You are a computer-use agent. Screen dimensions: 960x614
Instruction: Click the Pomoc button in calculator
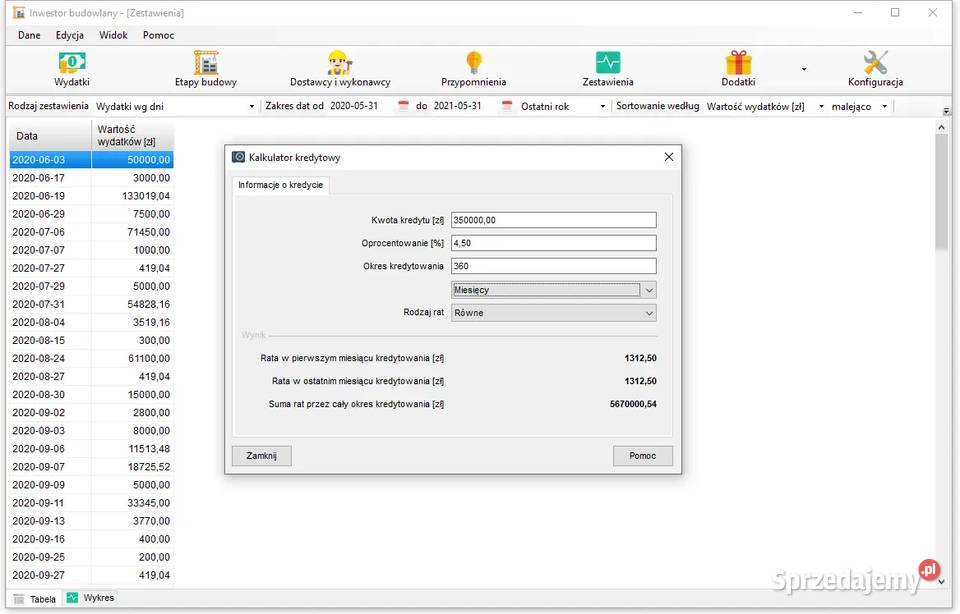pyautogui.click(x=642, y=456)
